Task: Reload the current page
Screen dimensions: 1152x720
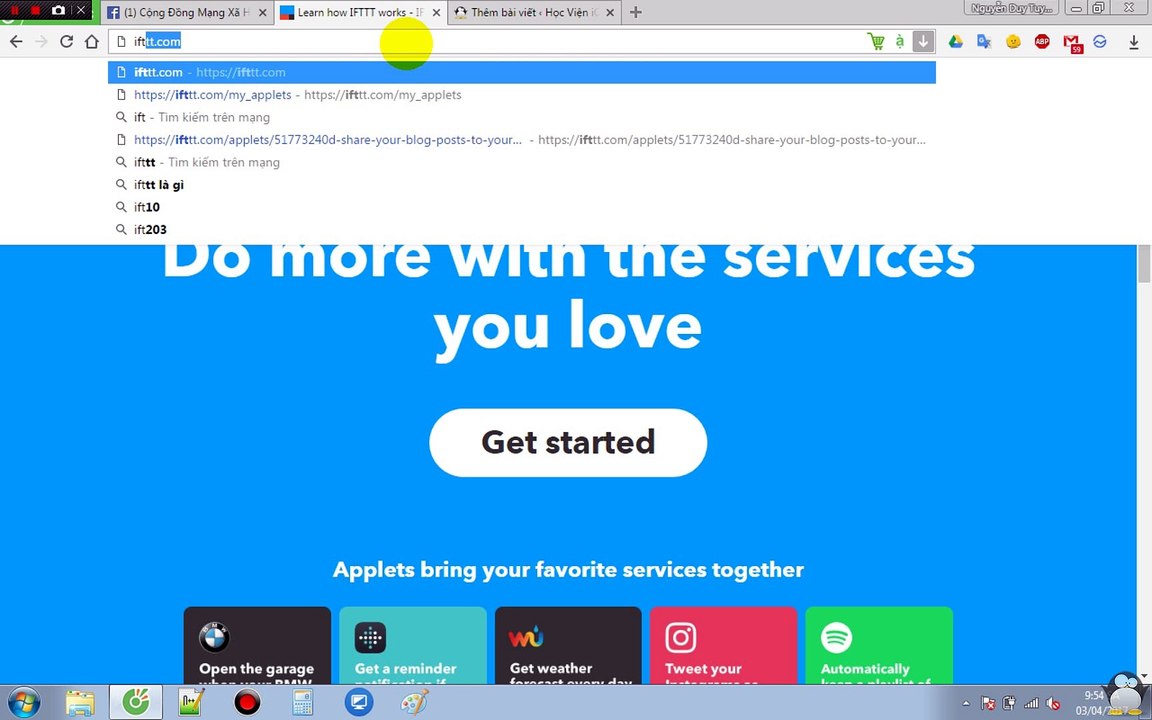Action: [x=66, y=42]
